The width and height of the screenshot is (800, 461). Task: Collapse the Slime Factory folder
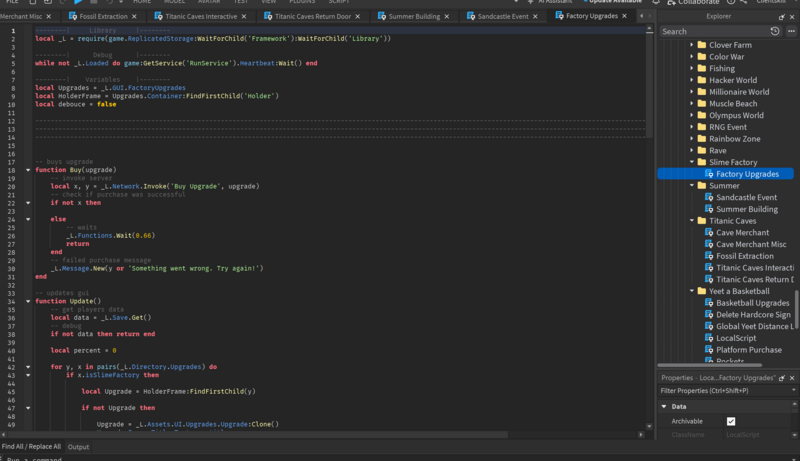coord(690,162)
